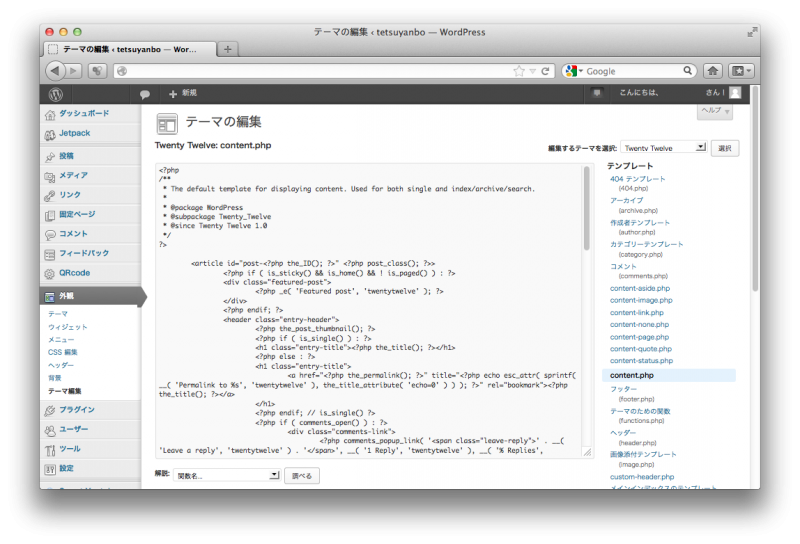Open content-link.php file
The height and width of the screenshot is (544, 800).
coord(637,313)
